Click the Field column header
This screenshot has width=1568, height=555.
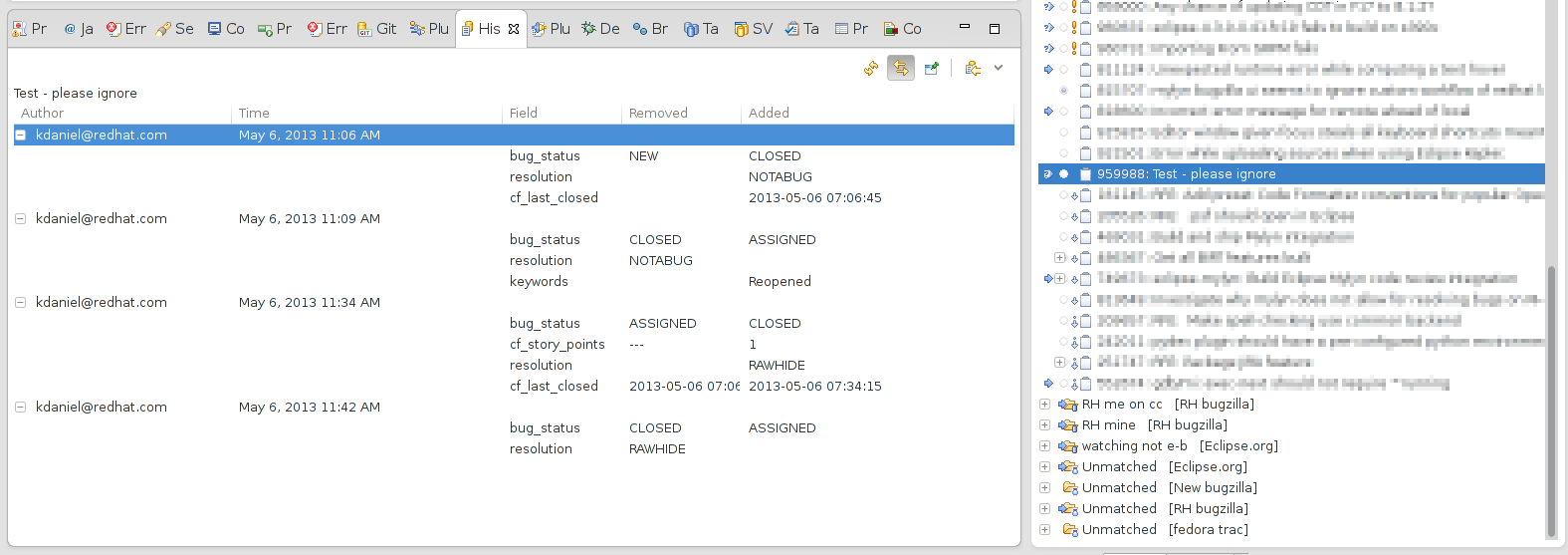click(x=561, y=113)
